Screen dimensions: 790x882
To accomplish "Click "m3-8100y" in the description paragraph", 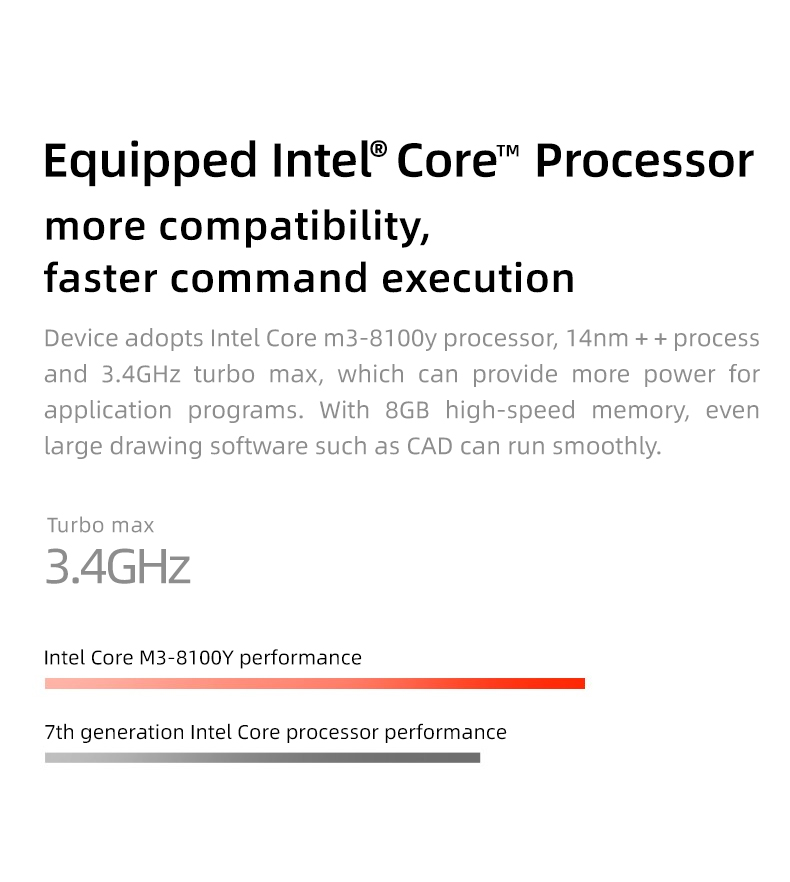I will click(380, 338).
